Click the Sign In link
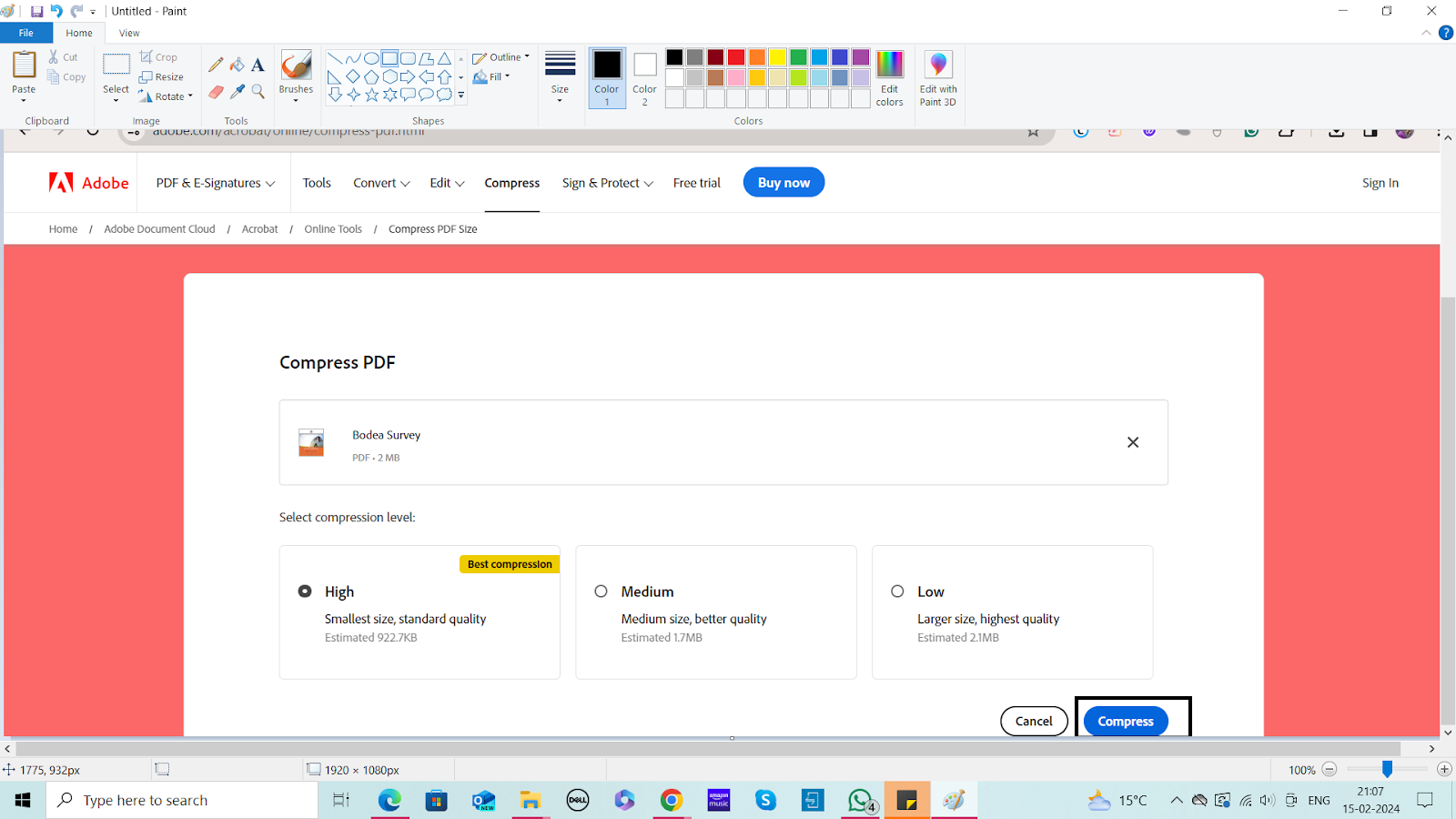The height and width of the screenshot is (819, 1456). [x=1380, y=183]
